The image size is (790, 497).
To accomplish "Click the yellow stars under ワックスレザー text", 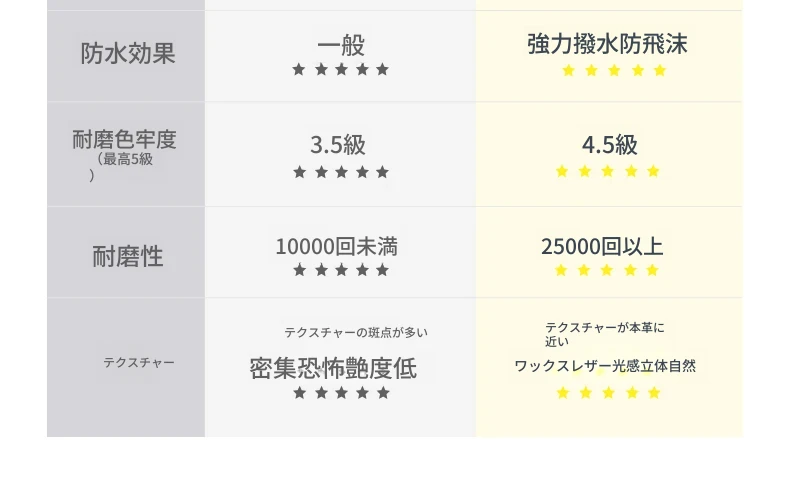I will pos(609,393).
